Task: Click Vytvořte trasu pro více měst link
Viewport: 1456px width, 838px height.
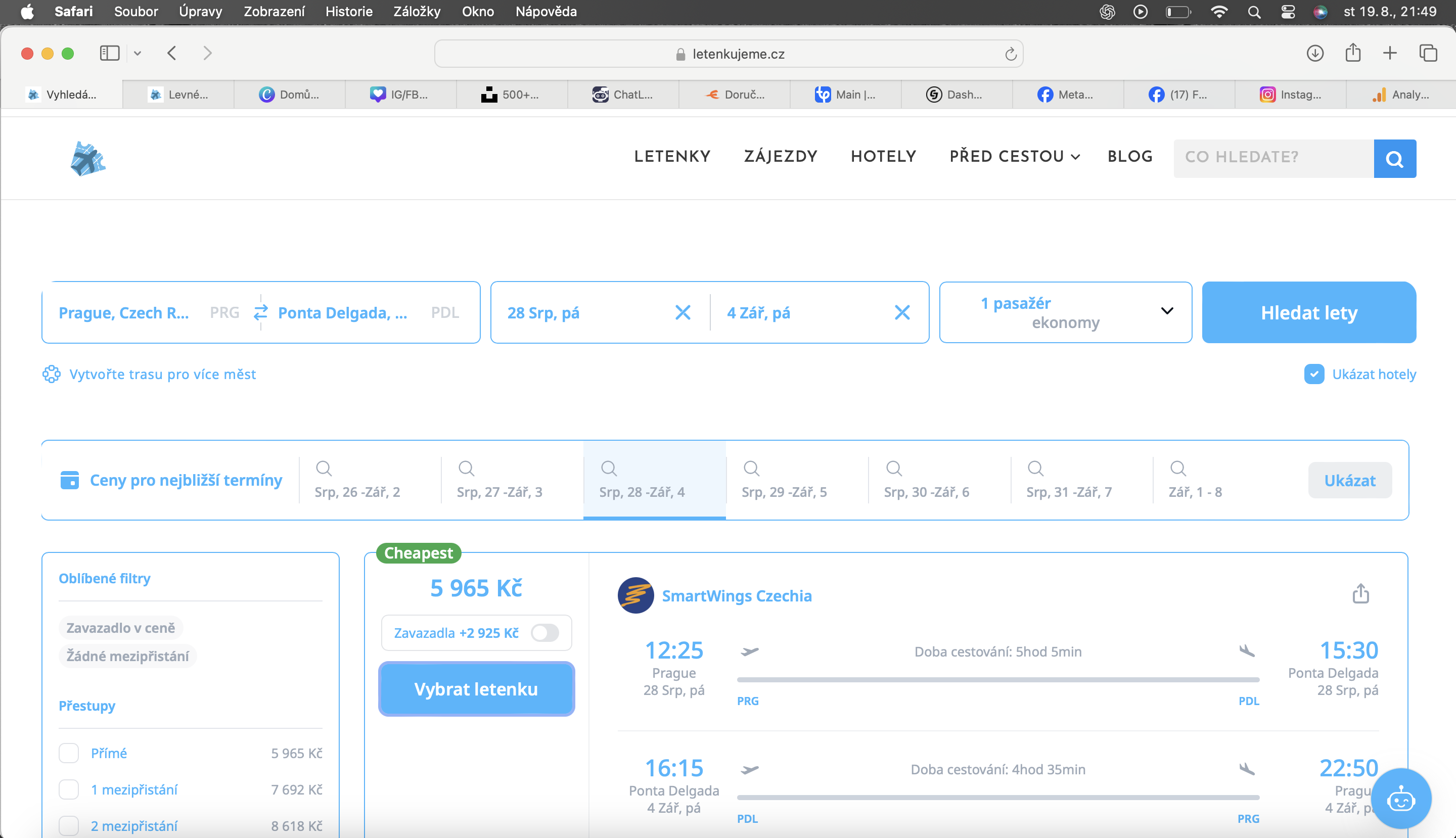Action: 162,374
